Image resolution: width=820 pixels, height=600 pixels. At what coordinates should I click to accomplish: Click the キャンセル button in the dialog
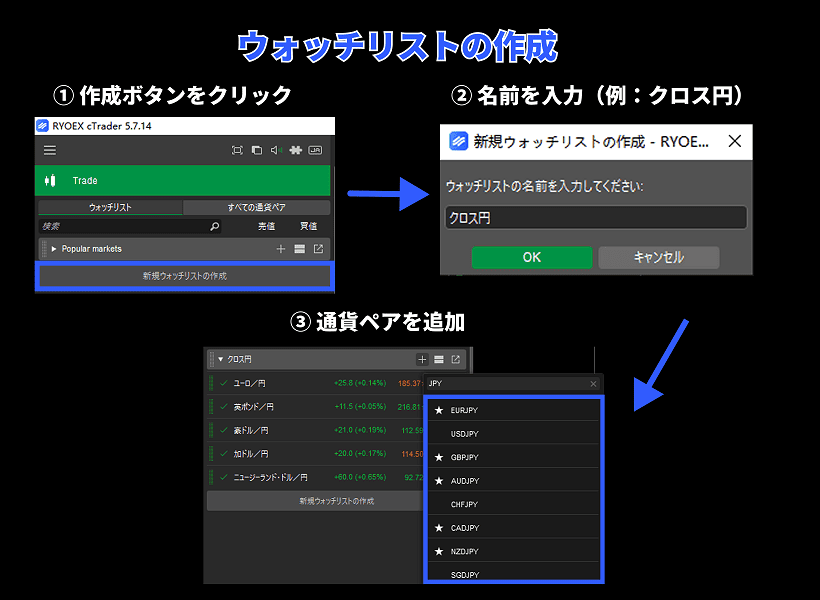tap(659, 257)
